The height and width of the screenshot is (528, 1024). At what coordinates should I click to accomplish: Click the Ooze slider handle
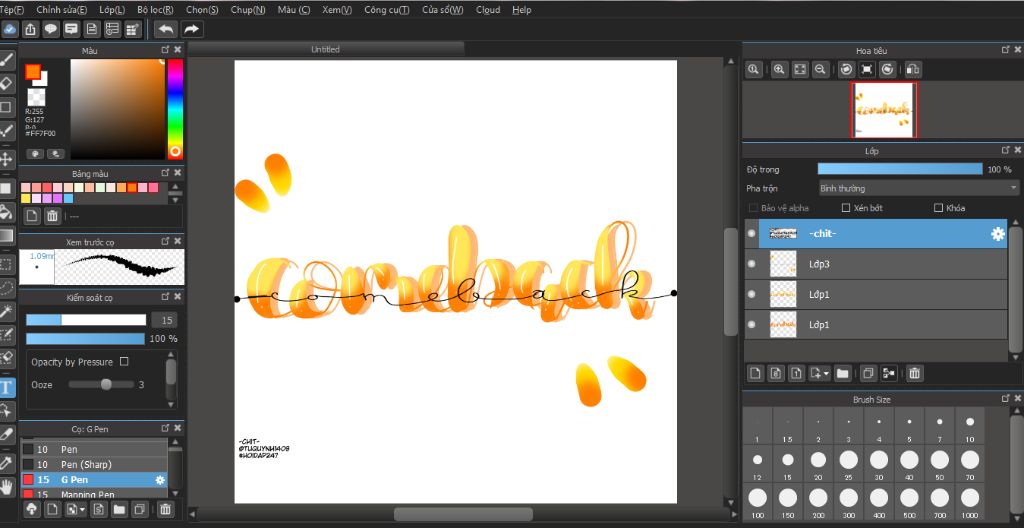click(x=106, y=385)
